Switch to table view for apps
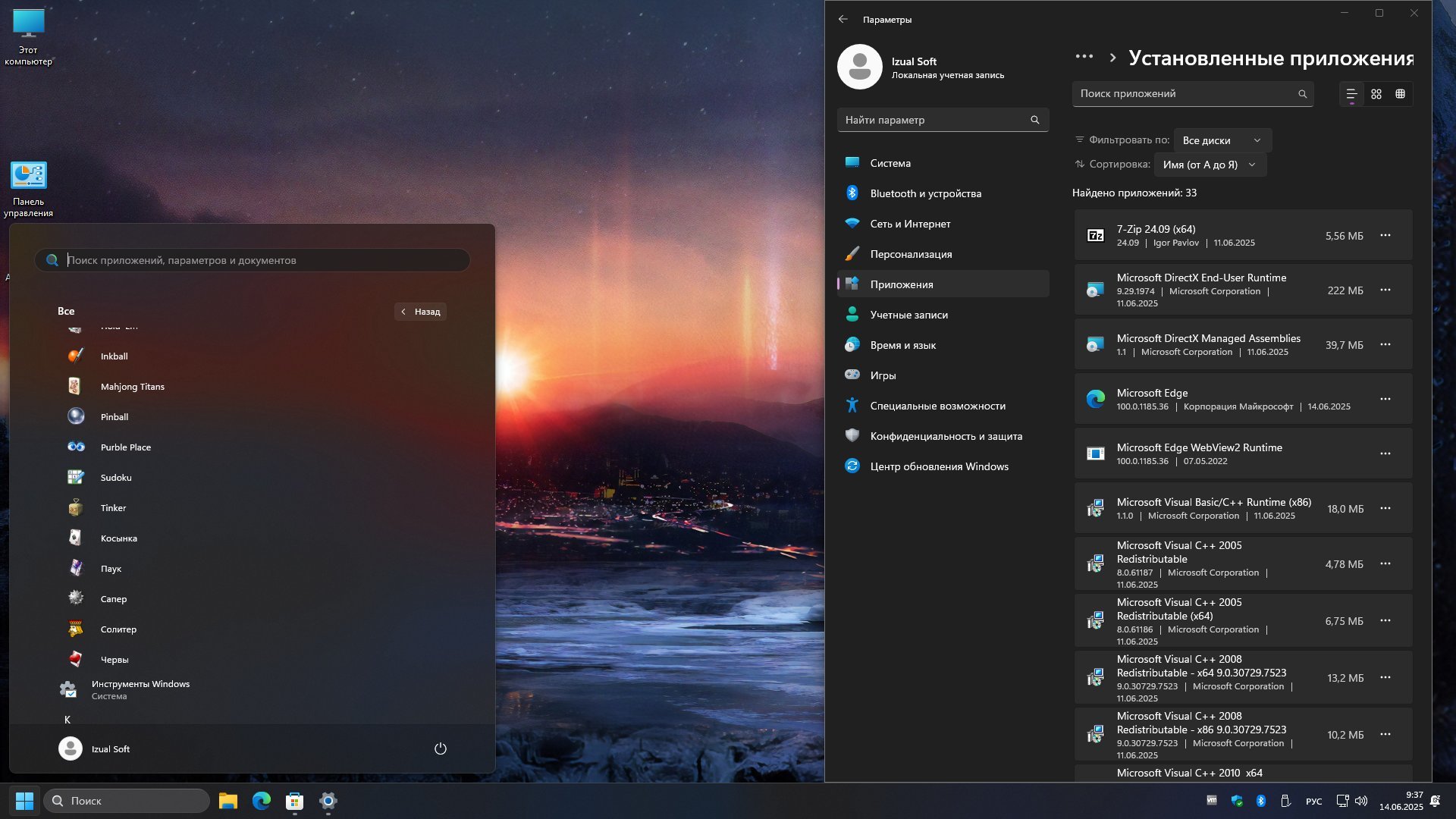This screenshot has height=819, width=1456. (1400, 94)
